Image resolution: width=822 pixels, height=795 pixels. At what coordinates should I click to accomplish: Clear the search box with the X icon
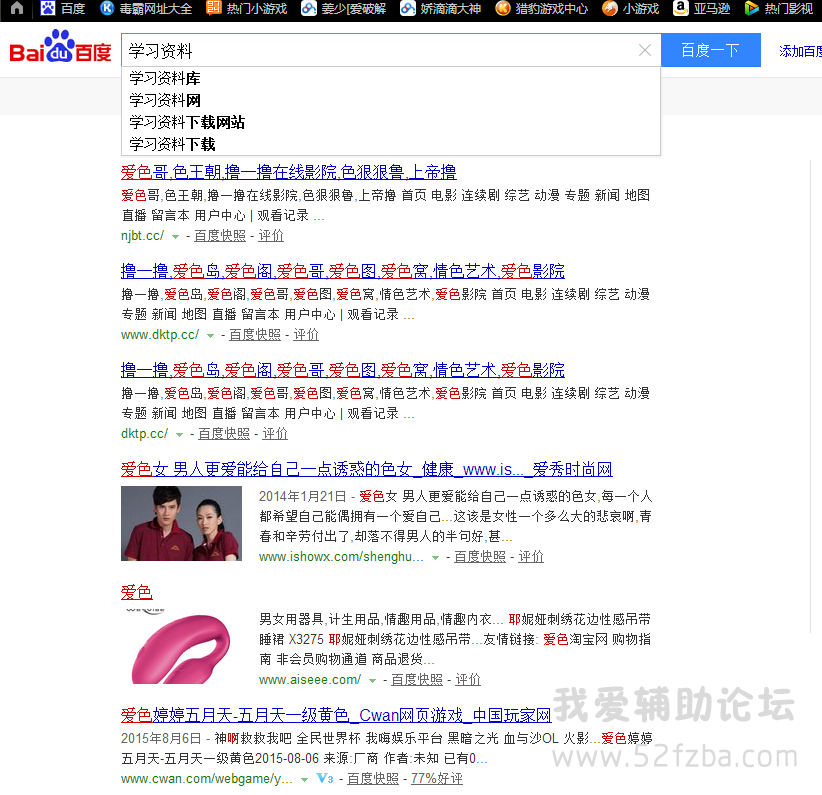click(x=645, y=50)
